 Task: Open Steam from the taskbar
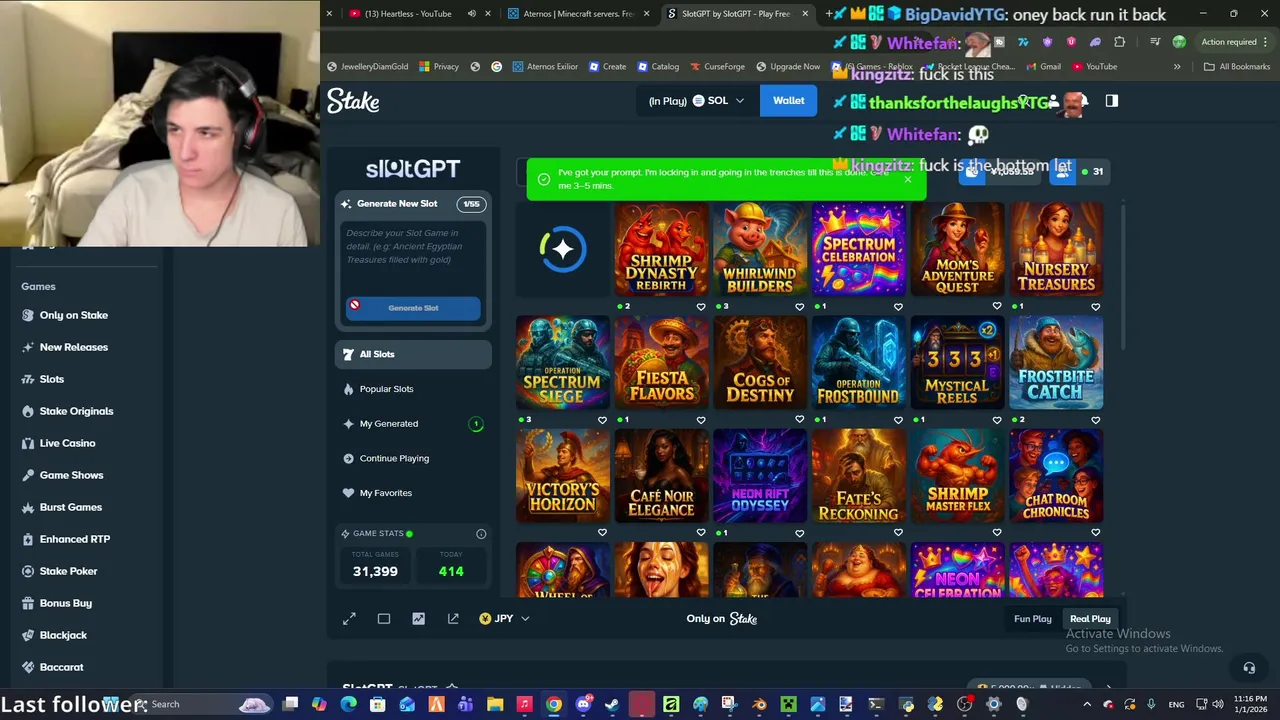[x=612, y=705]
